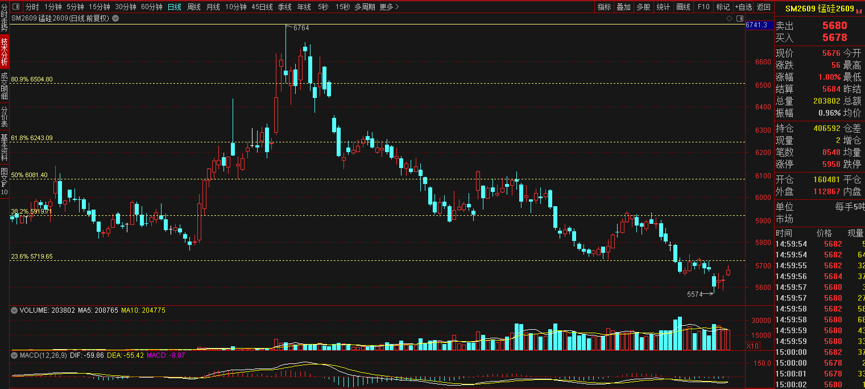Click the 多股 multi-stock button
This screenshot has height=389, width=865.
coord(643,7)
